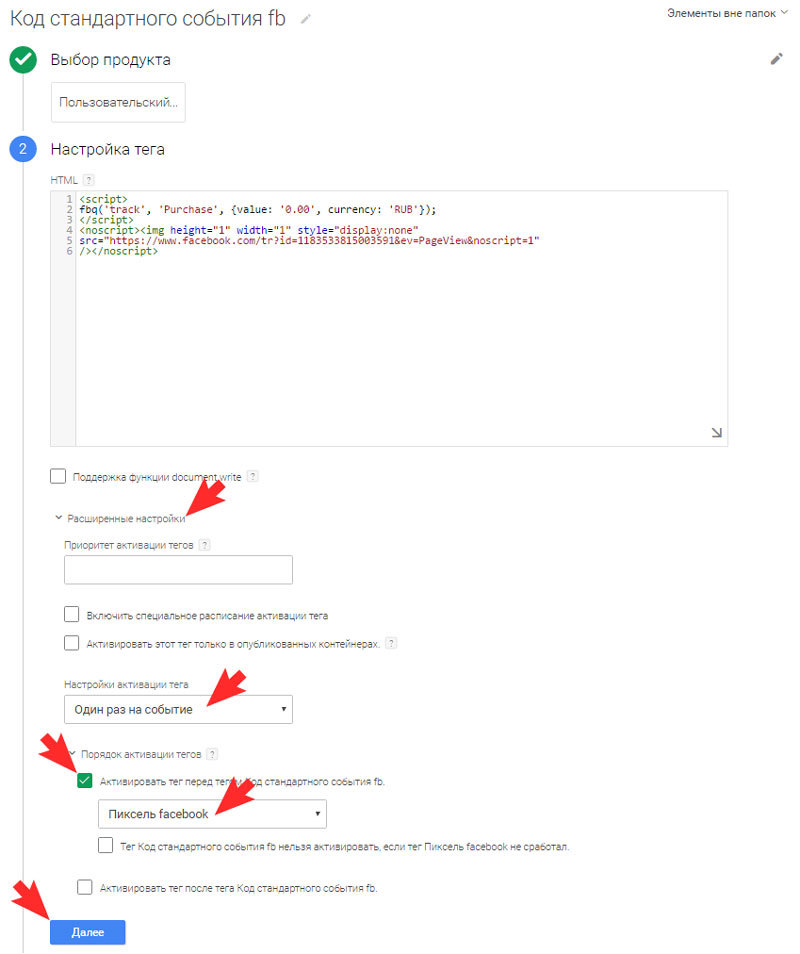Viewport: 800px width, 954px height.
Task: Click the Далее button
Action: pyautogui.click(x=88, y=932)
